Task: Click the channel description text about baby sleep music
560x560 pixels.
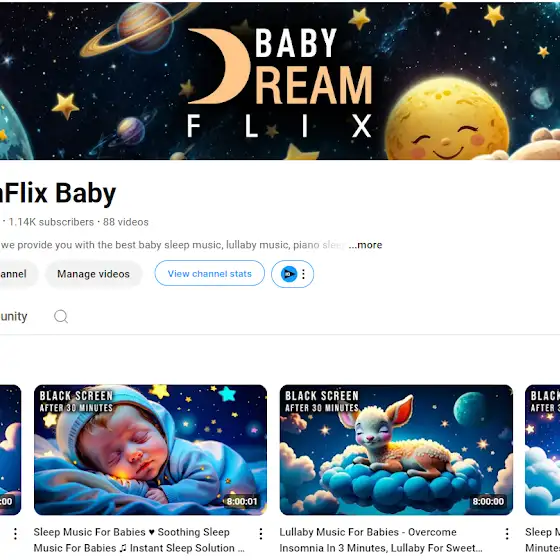Action: (x=173, y=245)
